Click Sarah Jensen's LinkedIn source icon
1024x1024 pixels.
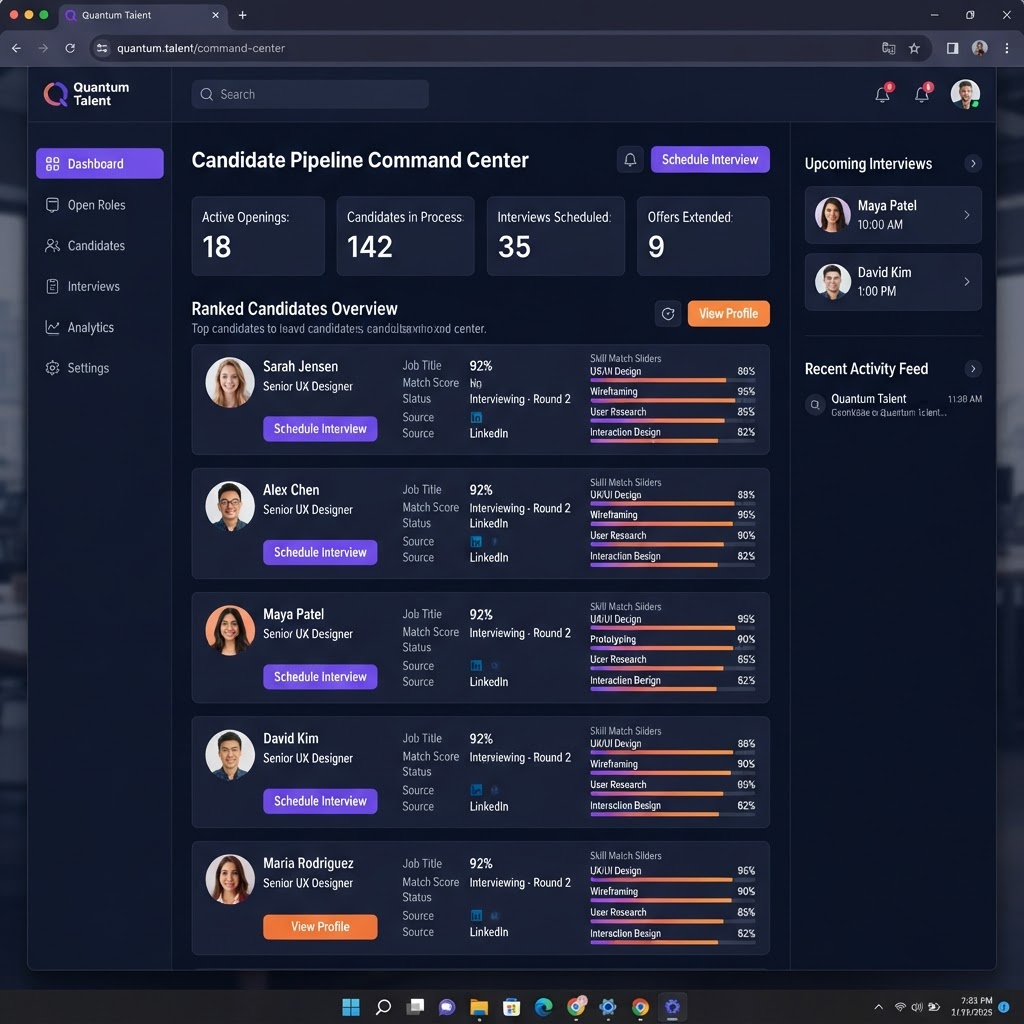[x=476, y=417]
